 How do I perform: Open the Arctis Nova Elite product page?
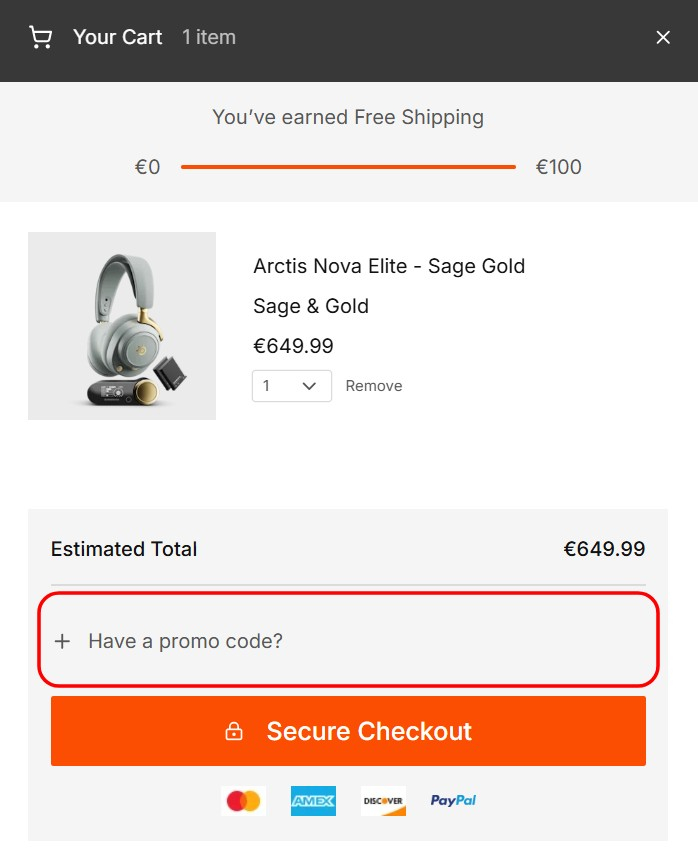tap(389, 266)
